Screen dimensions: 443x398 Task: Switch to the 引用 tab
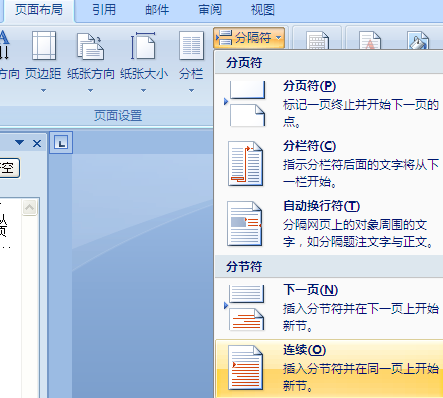point(104,10)
